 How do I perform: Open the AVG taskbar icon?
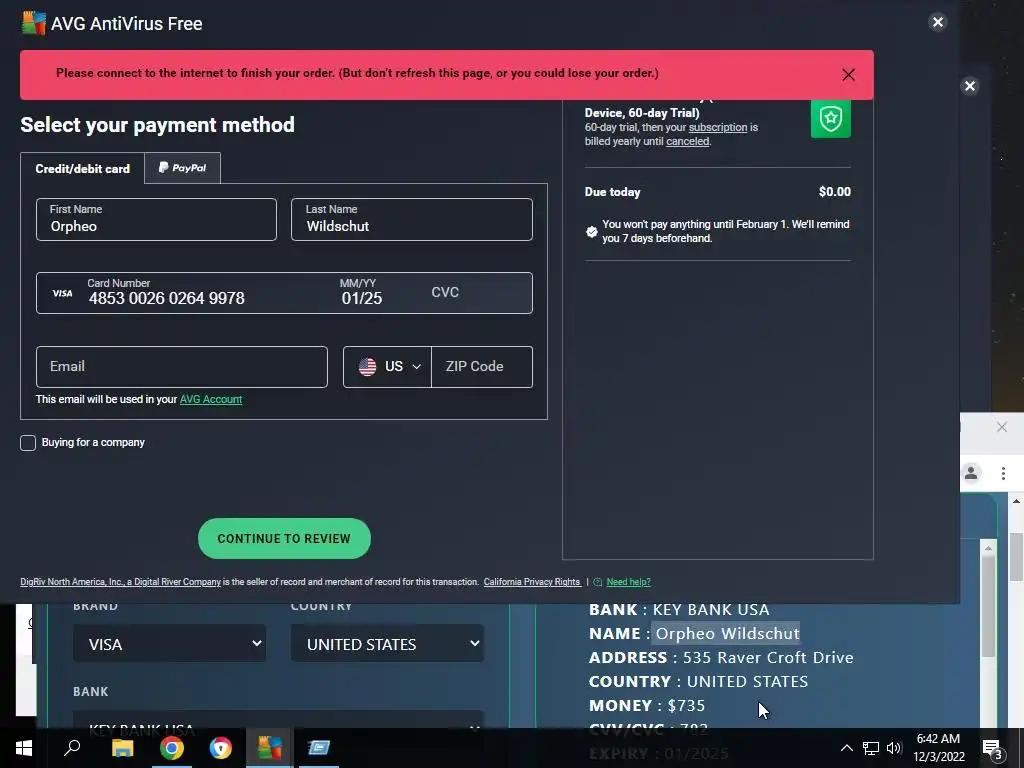[x=270, y=748]
